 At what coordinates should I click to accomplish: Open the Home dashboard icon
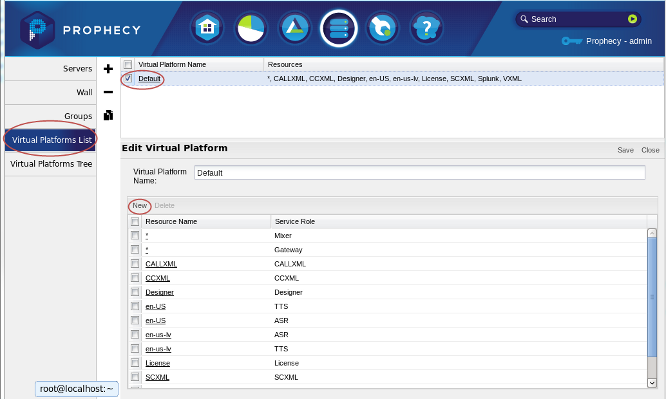tap(207, 28)
